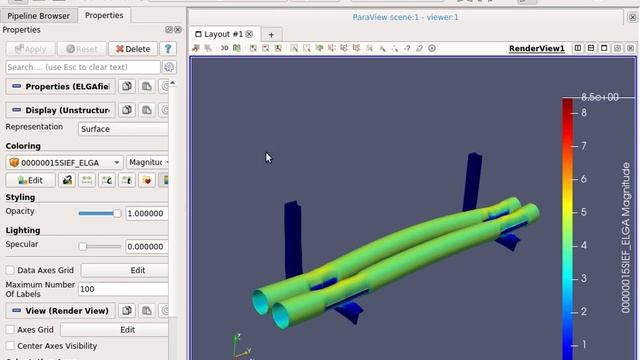Paste into View (Render View) section
The image size is (640, 360).
(147, 311)
